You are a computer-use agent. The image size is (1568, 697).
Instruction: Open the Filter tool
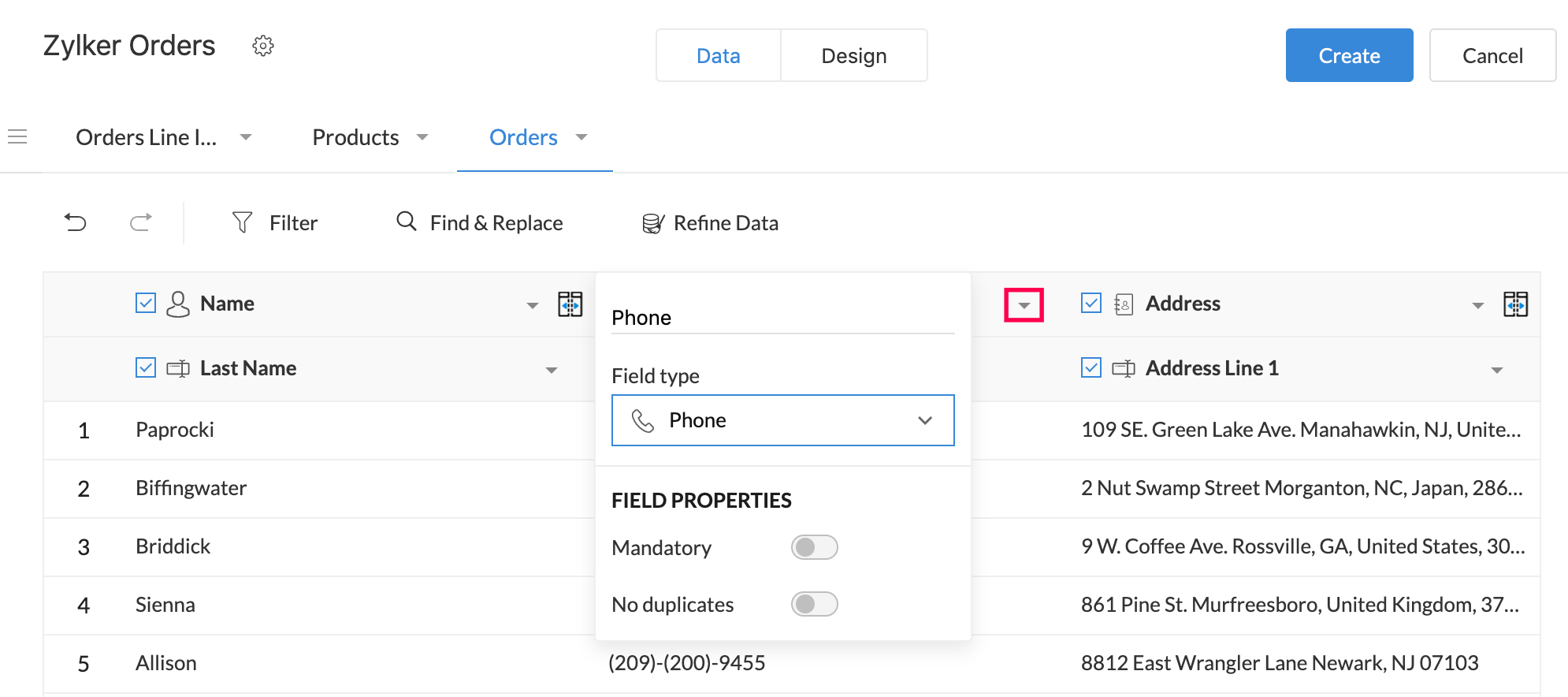275,223
